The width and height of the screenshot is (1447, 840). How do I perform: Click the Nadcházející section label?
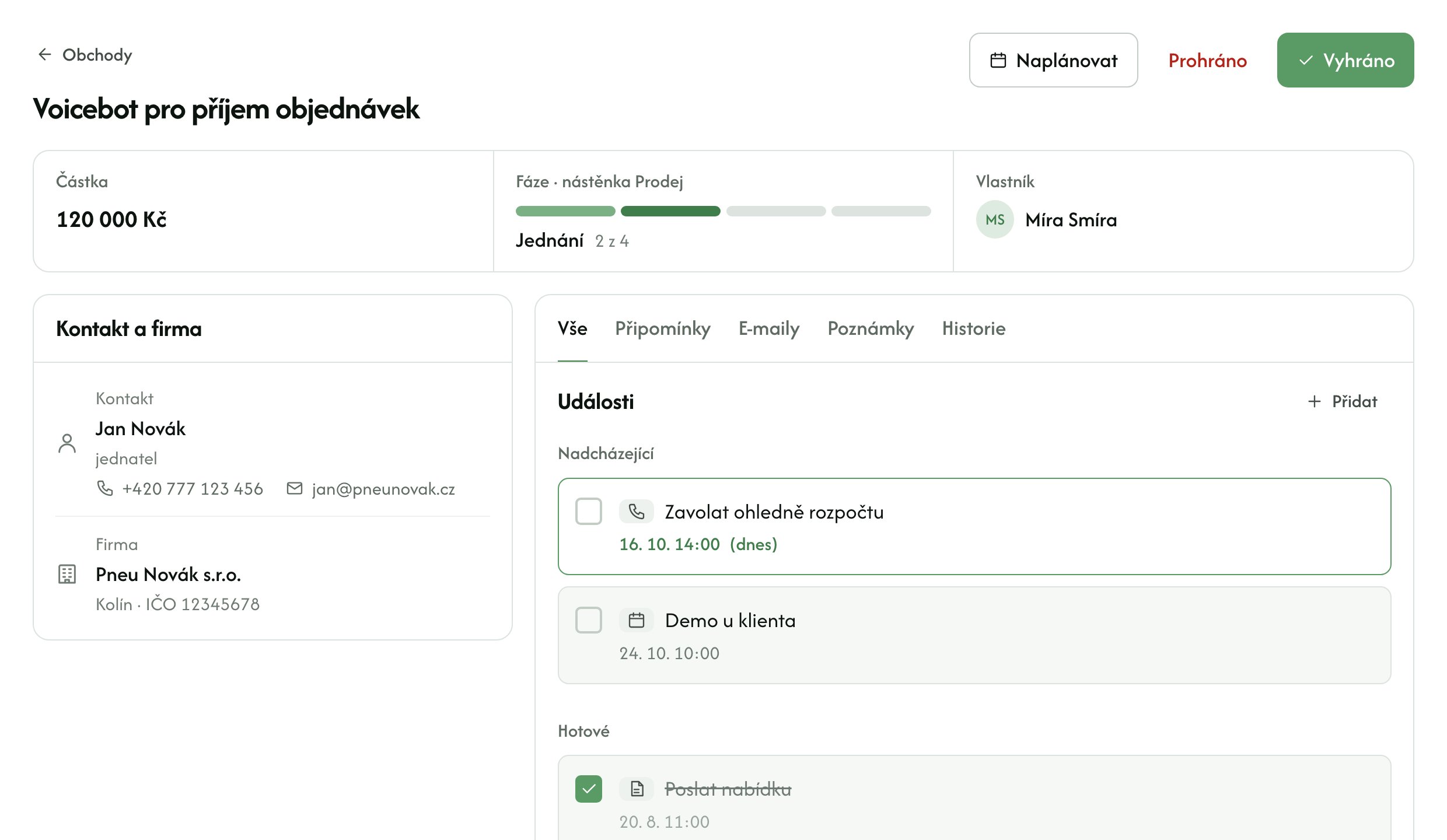606,453
